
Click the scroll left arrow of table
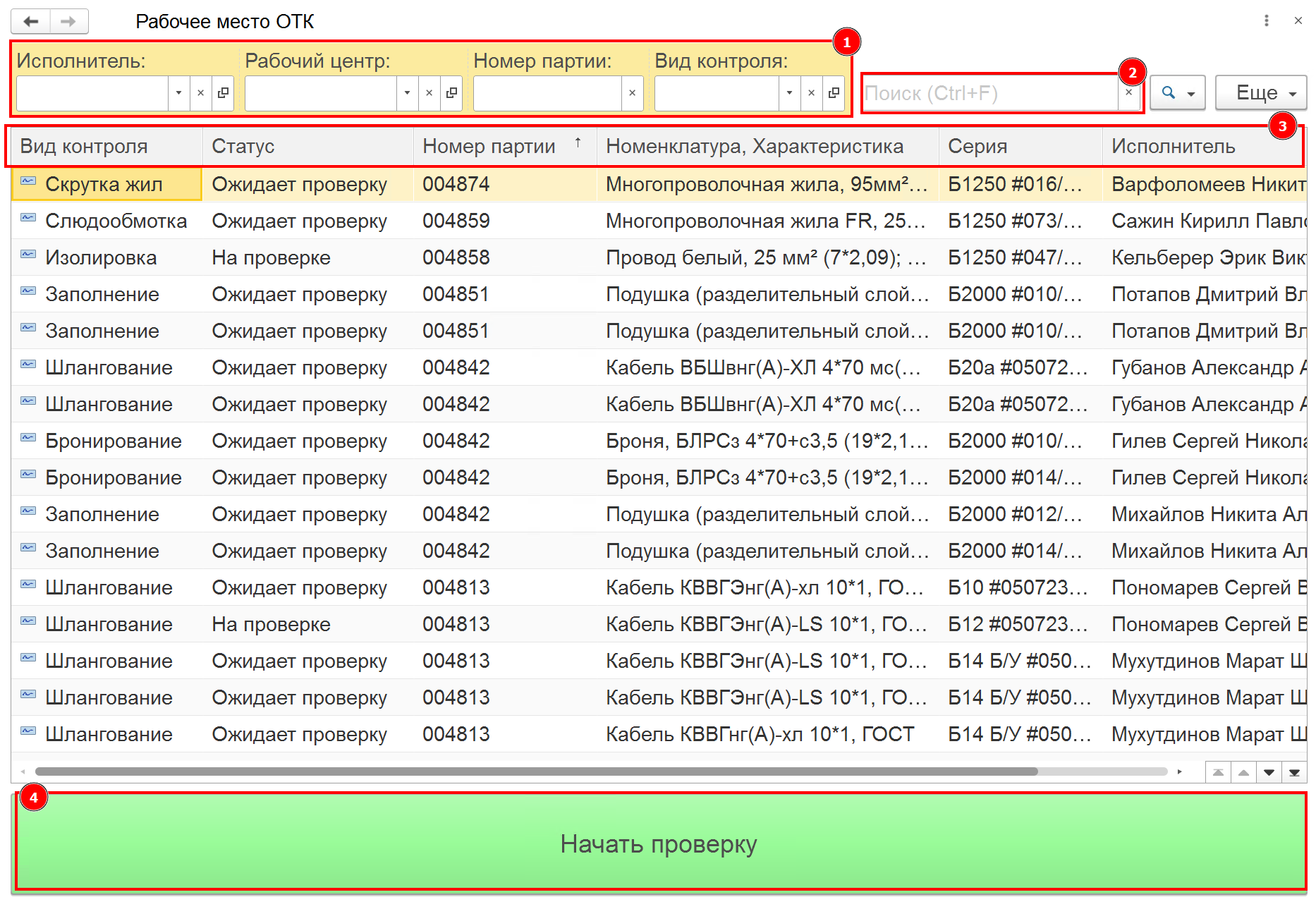coord(23,771)
